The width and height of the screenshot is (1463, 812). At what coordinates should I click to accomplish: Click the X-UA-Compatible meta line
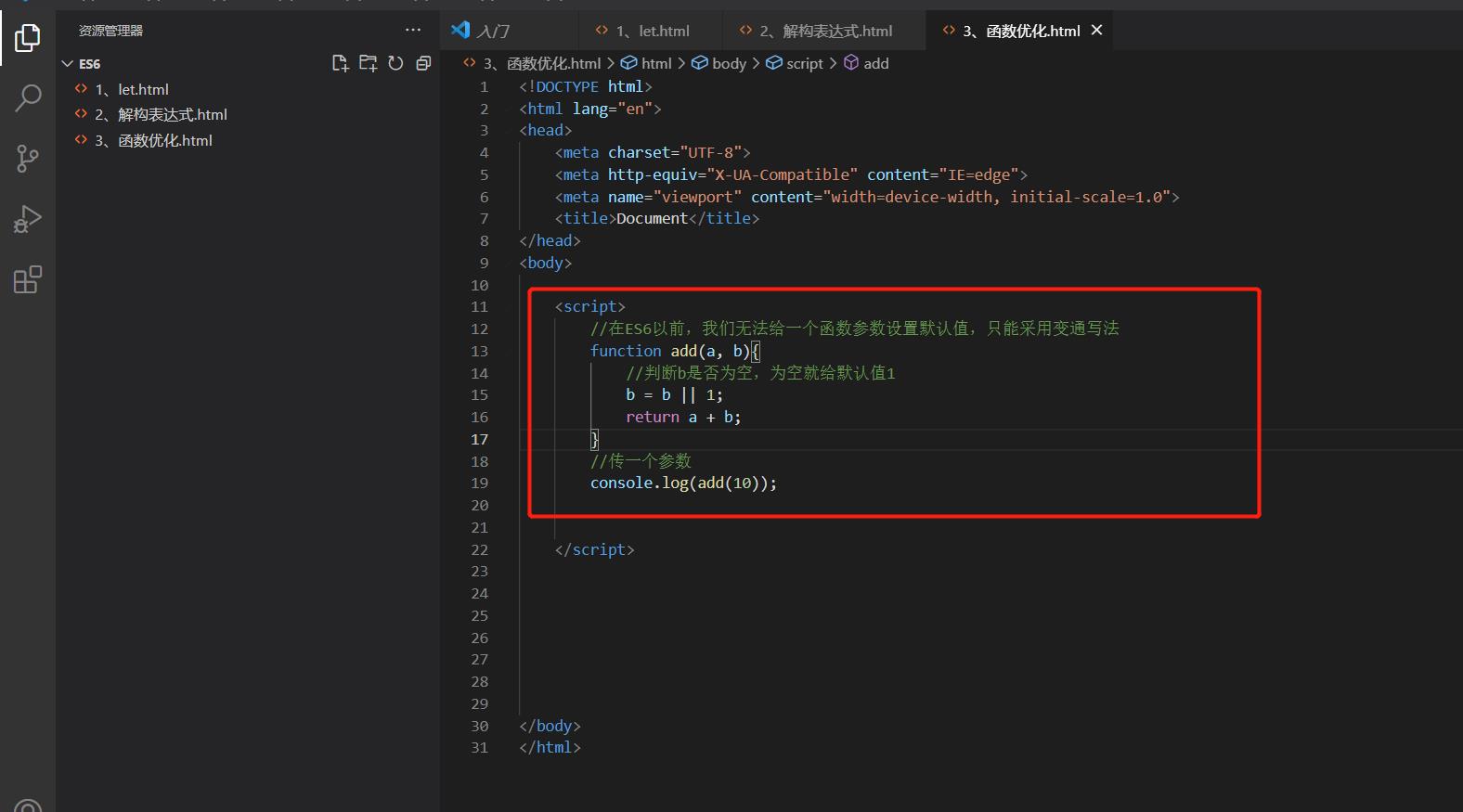click(791, 174)
